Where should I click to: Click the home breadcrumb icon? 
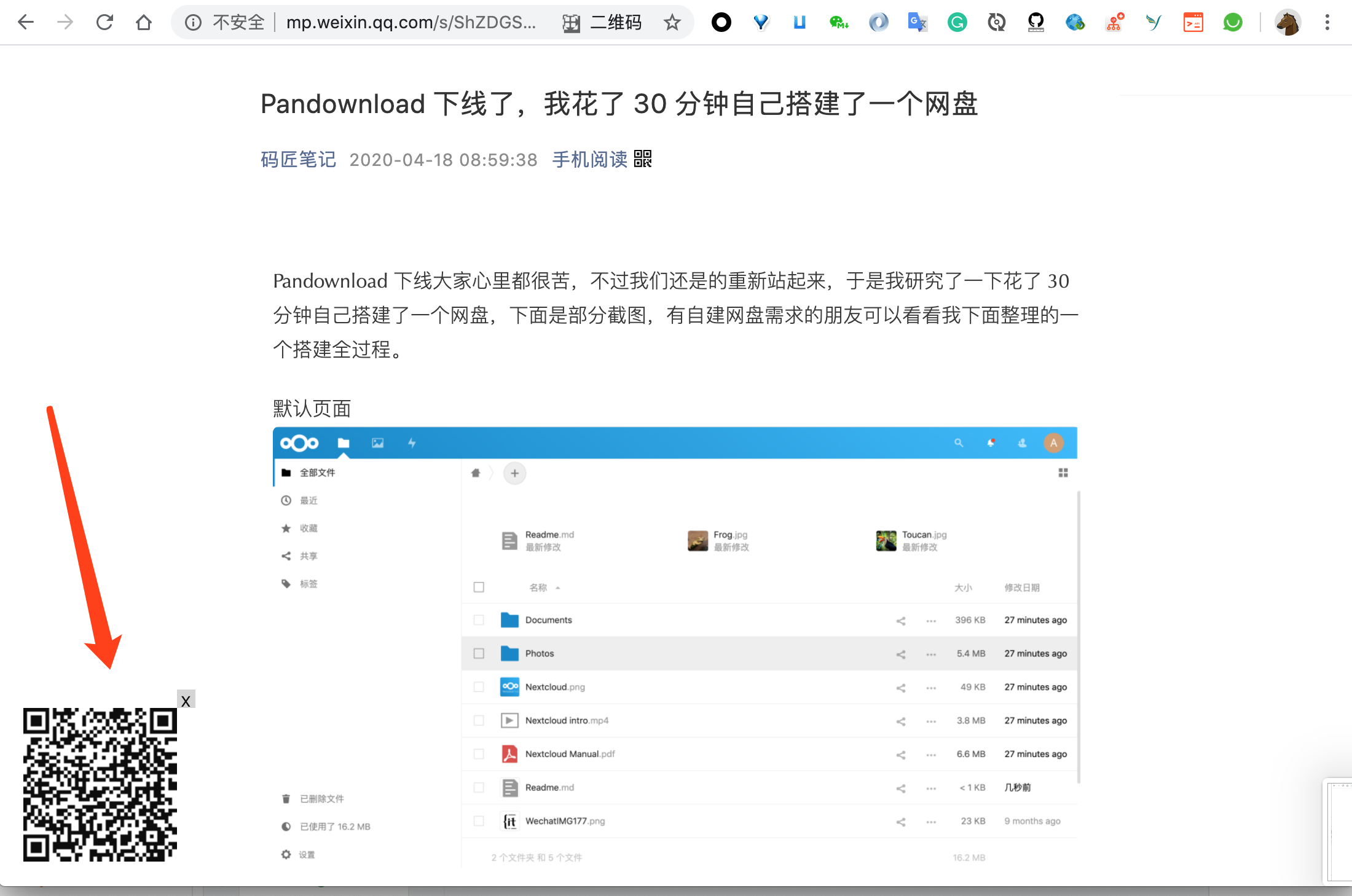tap(475, 473)
